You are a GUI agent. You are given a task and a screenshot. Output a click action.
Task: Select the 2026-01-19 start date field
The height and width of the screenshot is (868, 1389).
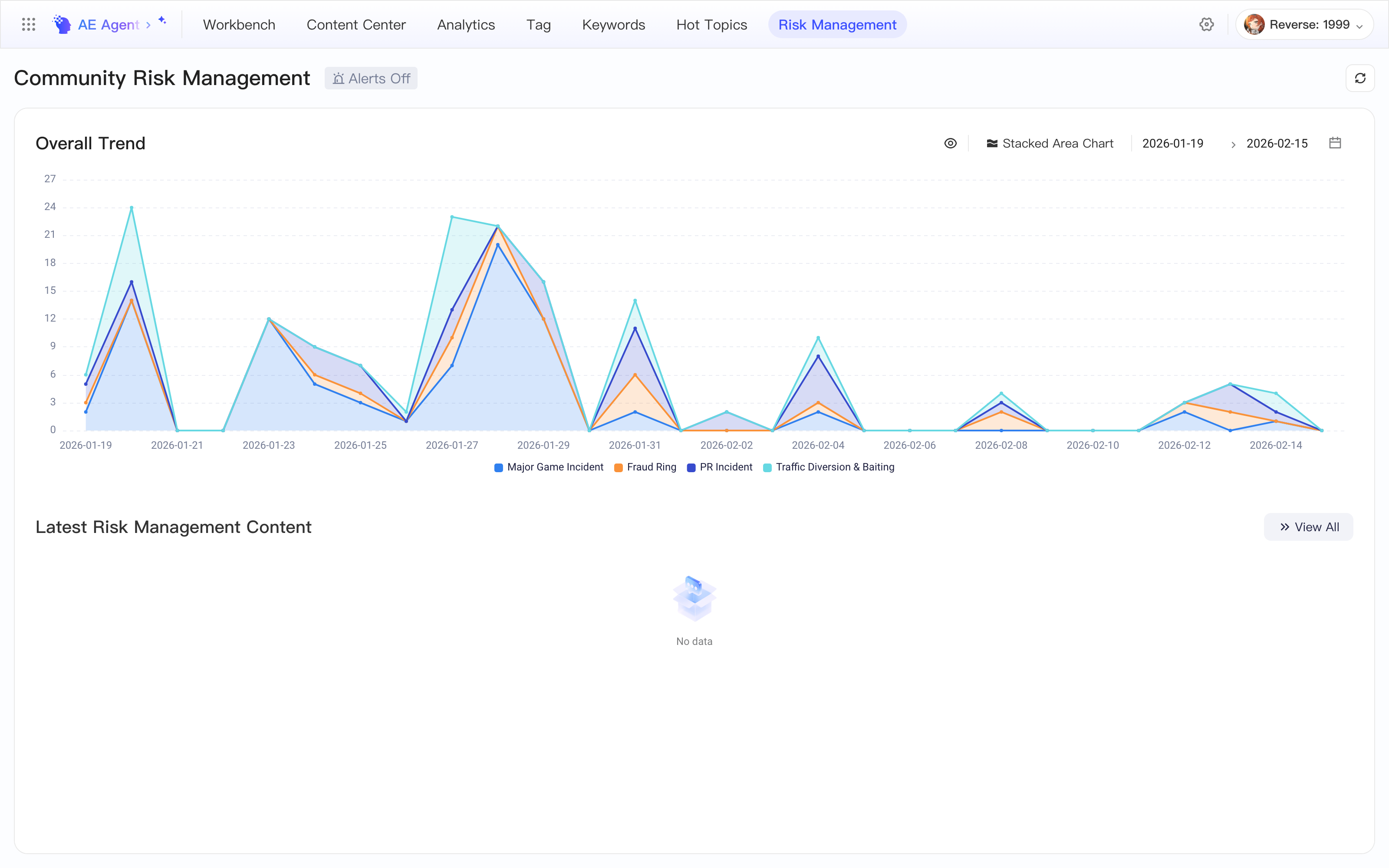[x=1172, y=144]
